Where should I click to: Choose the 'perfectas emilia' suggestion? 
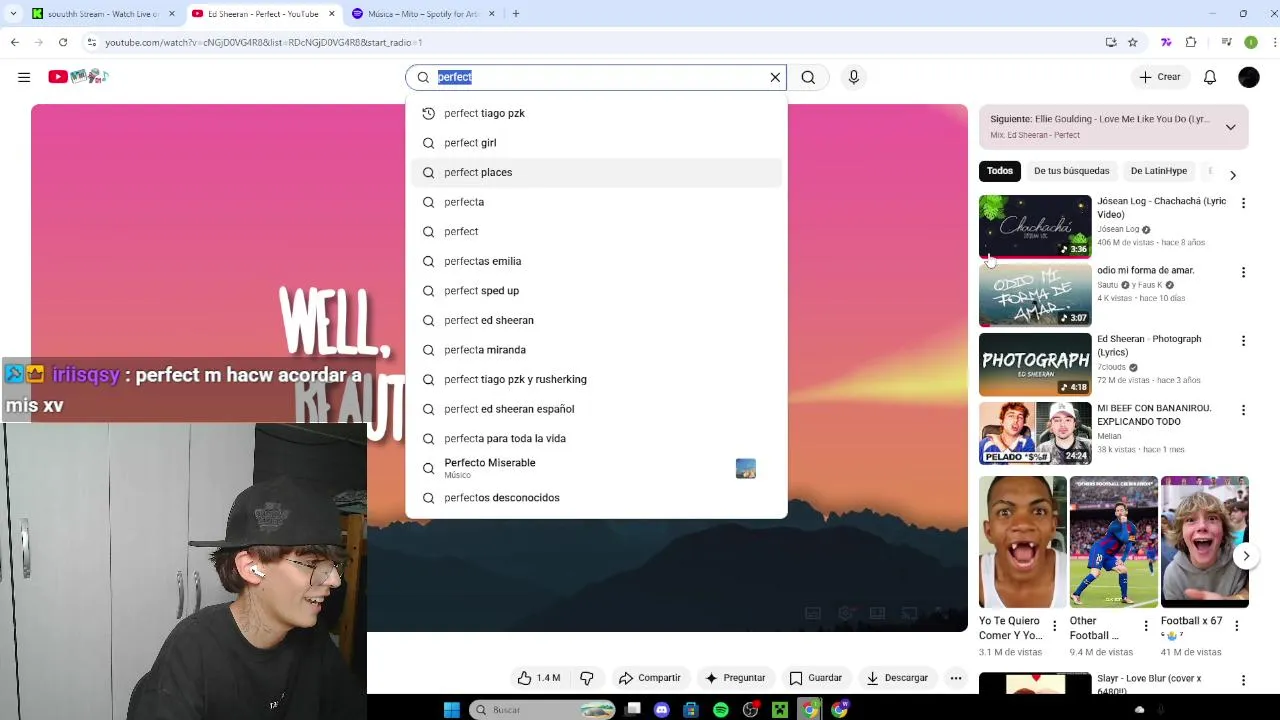pos(596,261)
